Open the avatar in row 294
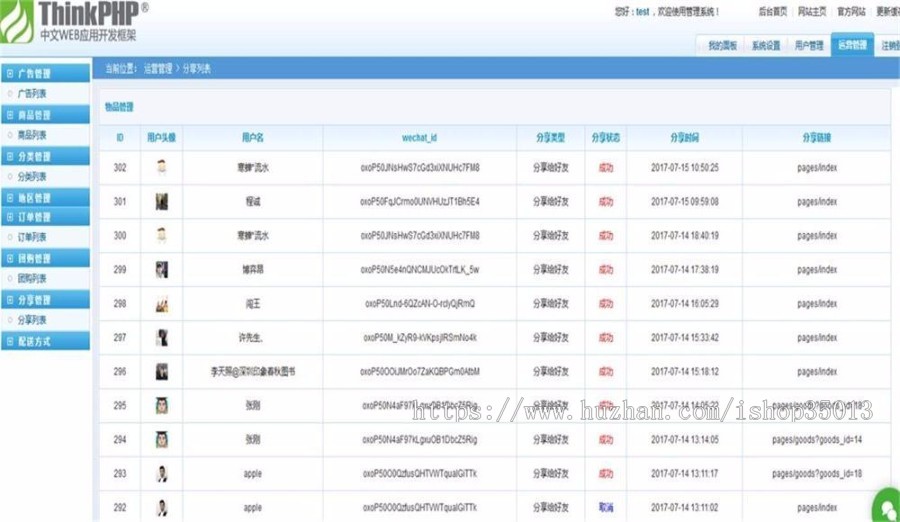Screen dimensions: 900x522 click(162, 439)
